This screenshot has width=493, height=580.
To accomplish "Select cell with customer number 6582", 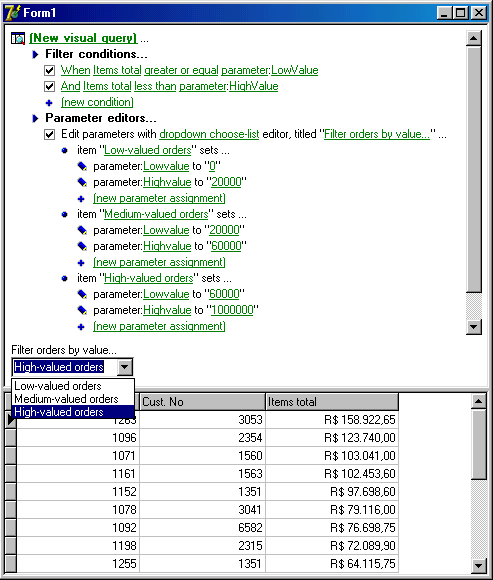I will 203,528.
